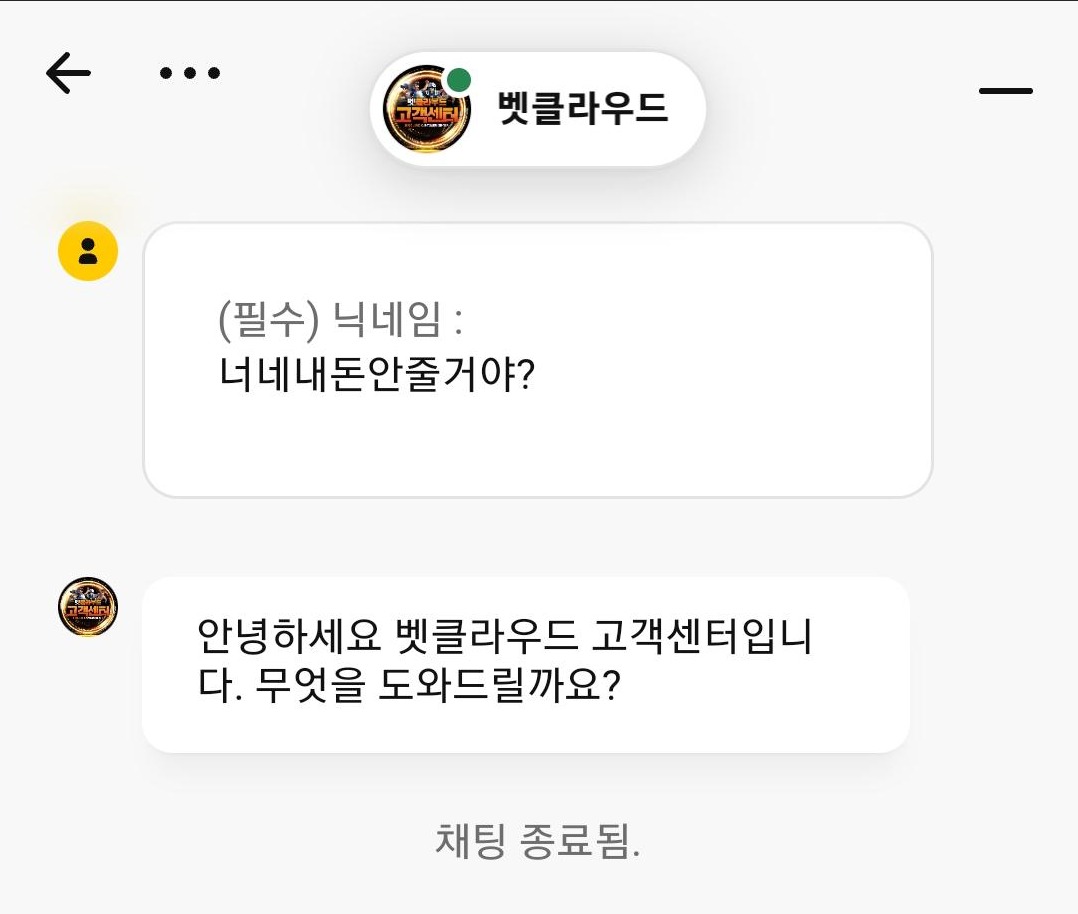Image resolution: width=1078 pixels, height=914 pixels.
Task: Open the 고객센터 agent avatar beside greeting
Action: coord(88,607)
